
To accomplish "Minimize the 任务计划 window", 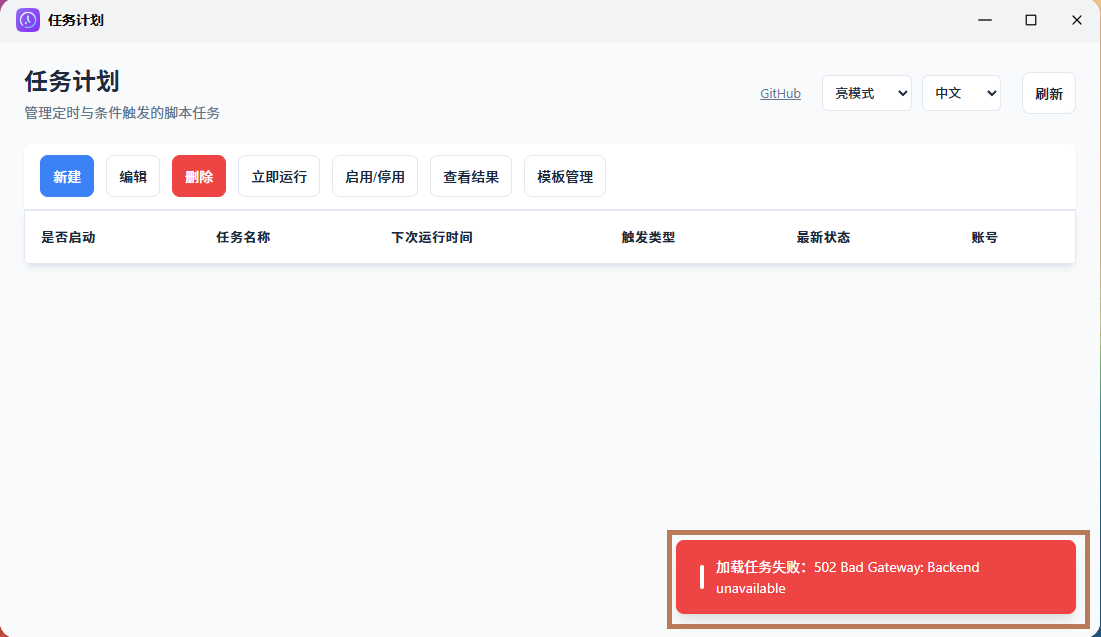I will click(984, 20).
